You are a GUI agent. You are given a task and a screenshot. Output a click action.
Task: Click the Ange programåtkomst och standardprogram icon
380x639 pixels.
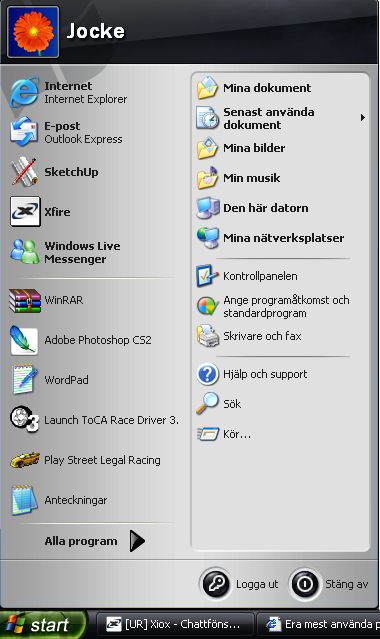(208, 306)
